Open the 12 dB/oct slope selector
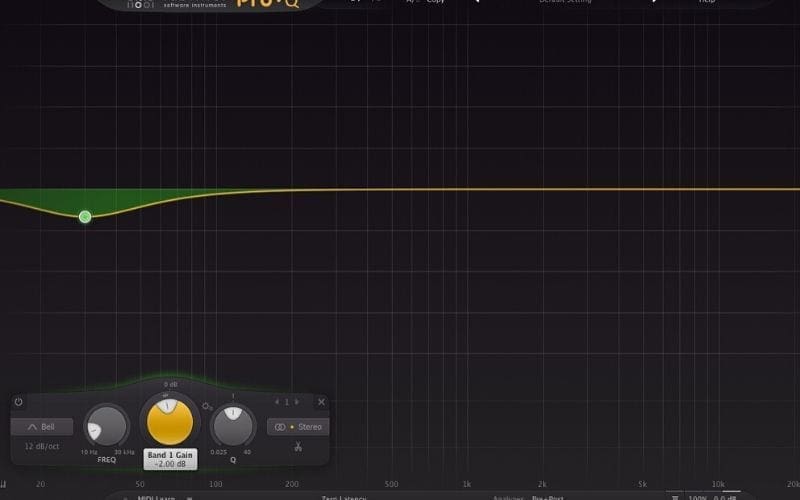Viewport: 800px width, 500px height. coord(42,446)
